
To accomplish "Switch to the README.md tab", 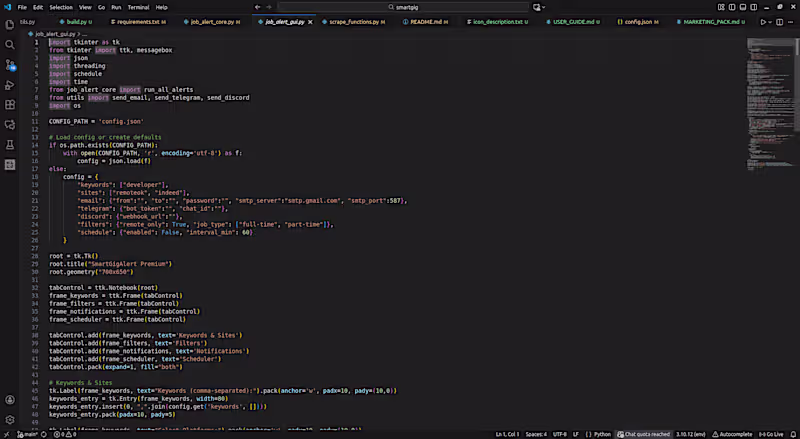I will (x=426, y=22).
